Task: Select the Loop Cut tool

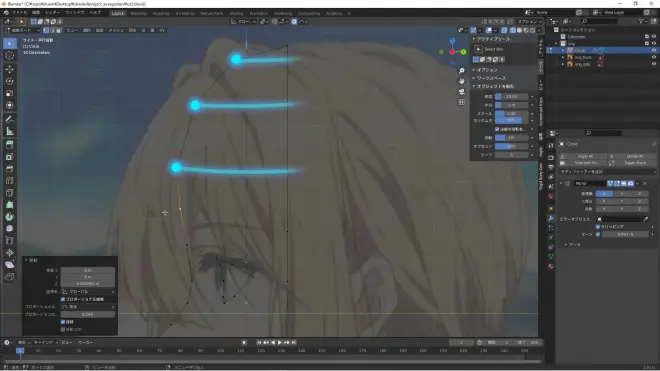Action: coord(10,181)
